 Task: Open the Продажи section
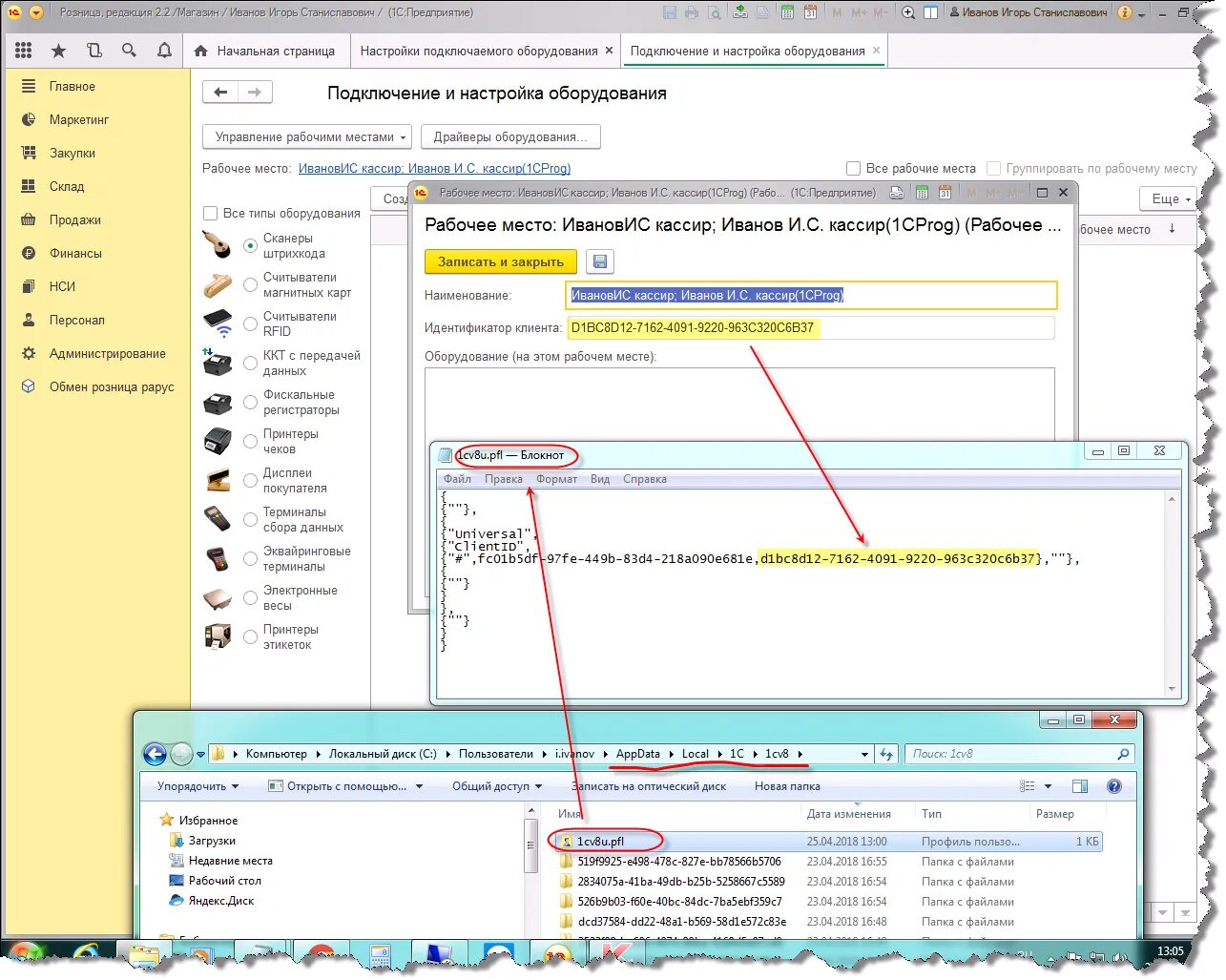(x=75, y=219)
